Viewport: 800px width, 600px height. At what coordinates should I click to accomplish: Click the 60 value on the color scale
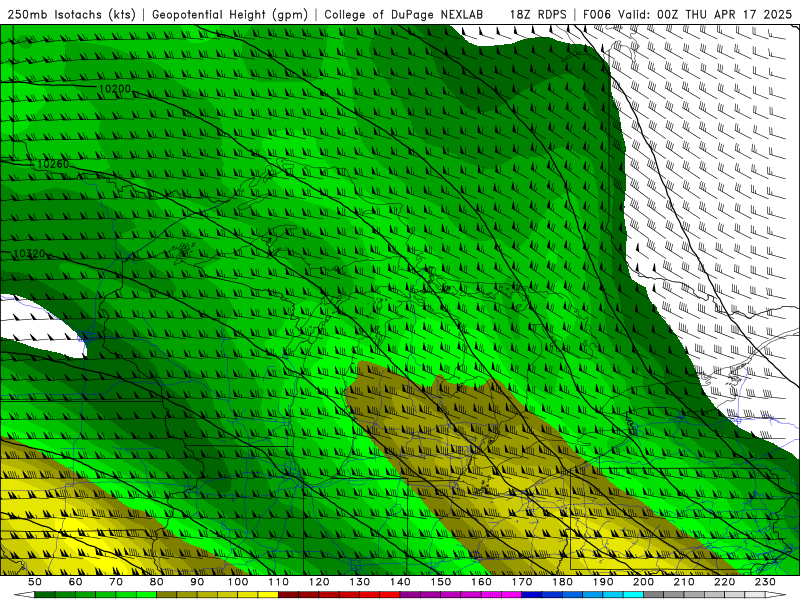75,582
